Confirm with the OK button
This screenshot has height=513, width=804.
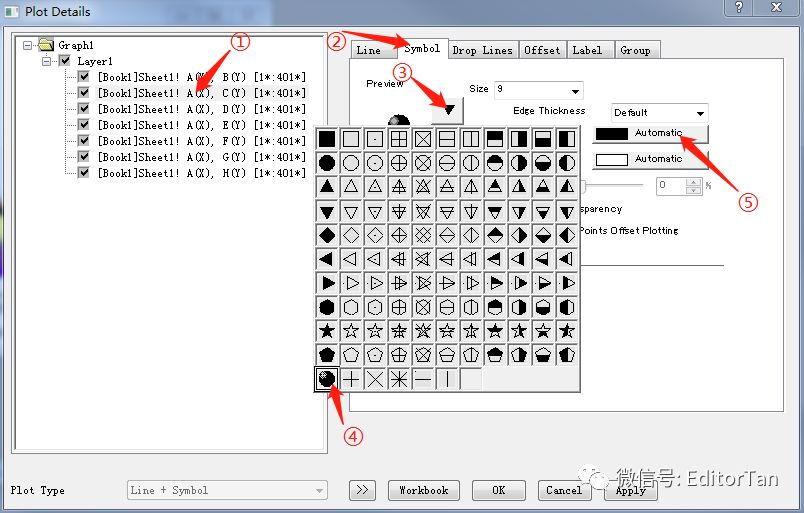click(499, 490)
